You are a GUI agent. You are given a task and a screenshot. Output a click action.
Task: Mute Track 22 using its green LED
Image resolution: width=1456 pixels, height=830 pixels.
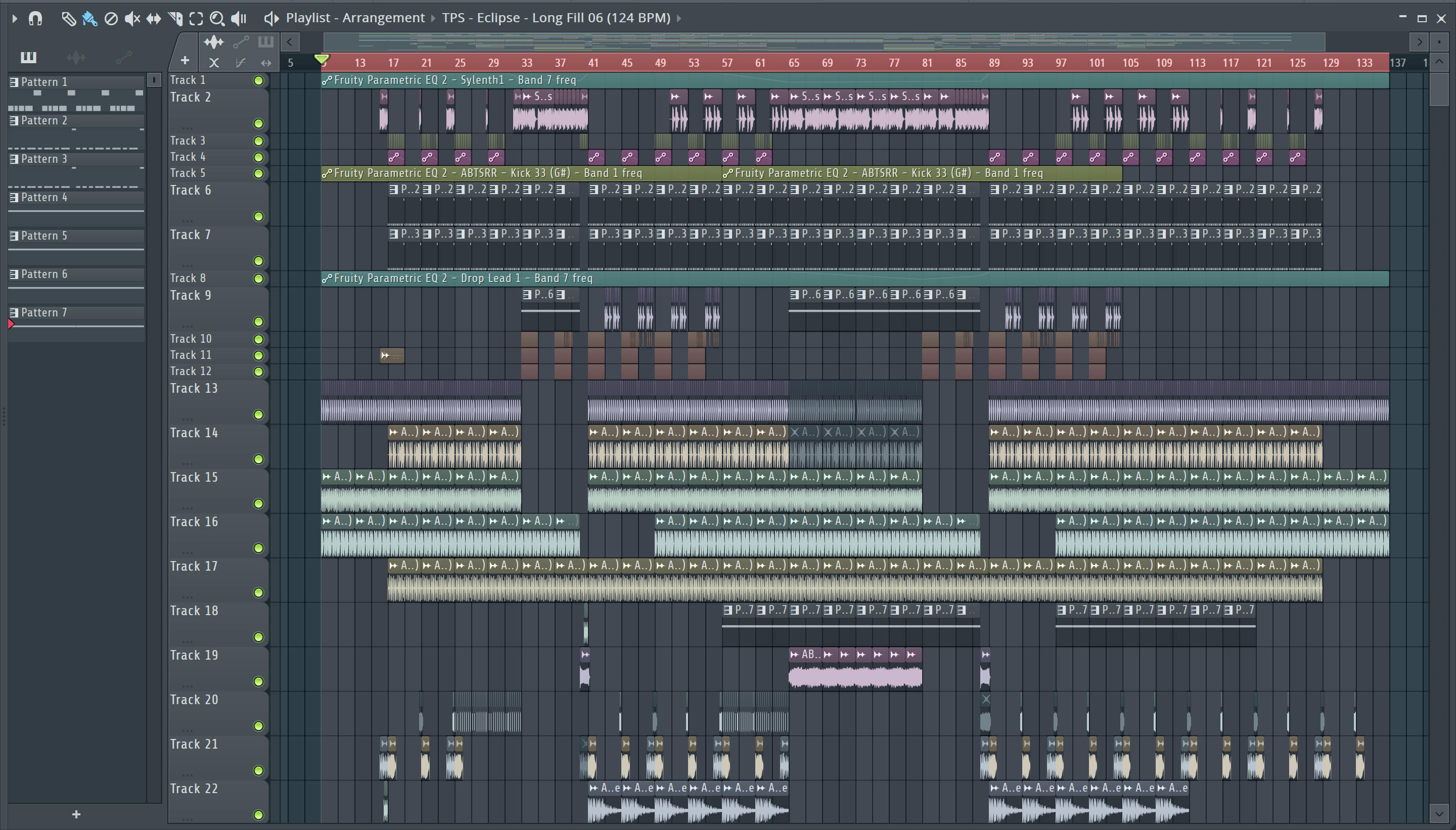258,815
